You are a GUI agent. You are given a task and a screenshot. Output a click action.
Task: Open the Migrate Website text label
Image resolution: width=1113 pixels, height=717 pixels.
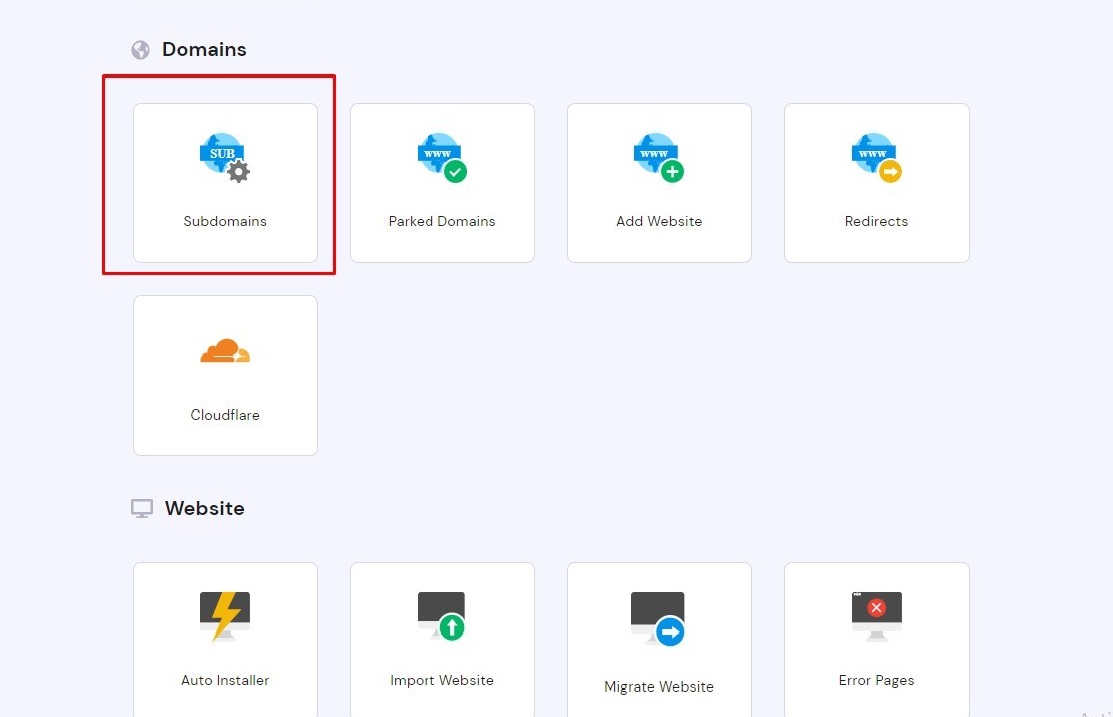point(659,687)
